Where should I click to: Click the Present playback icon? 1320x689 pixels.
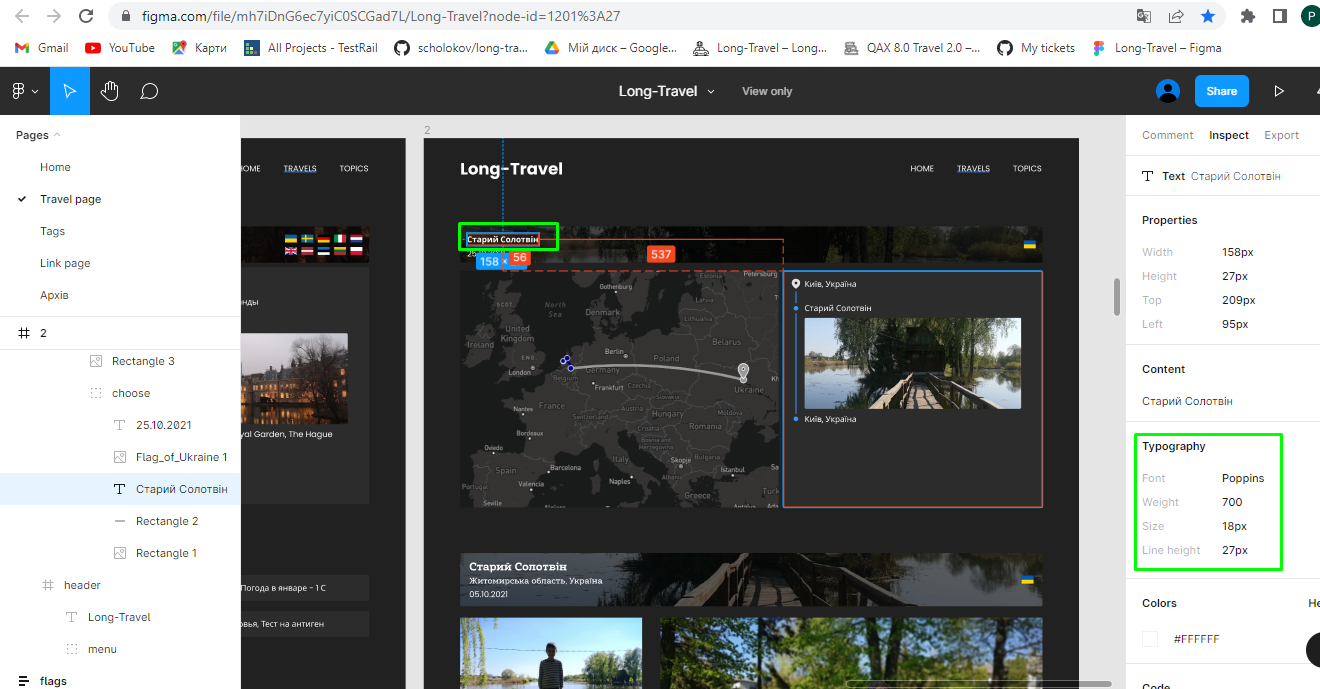1279,91
